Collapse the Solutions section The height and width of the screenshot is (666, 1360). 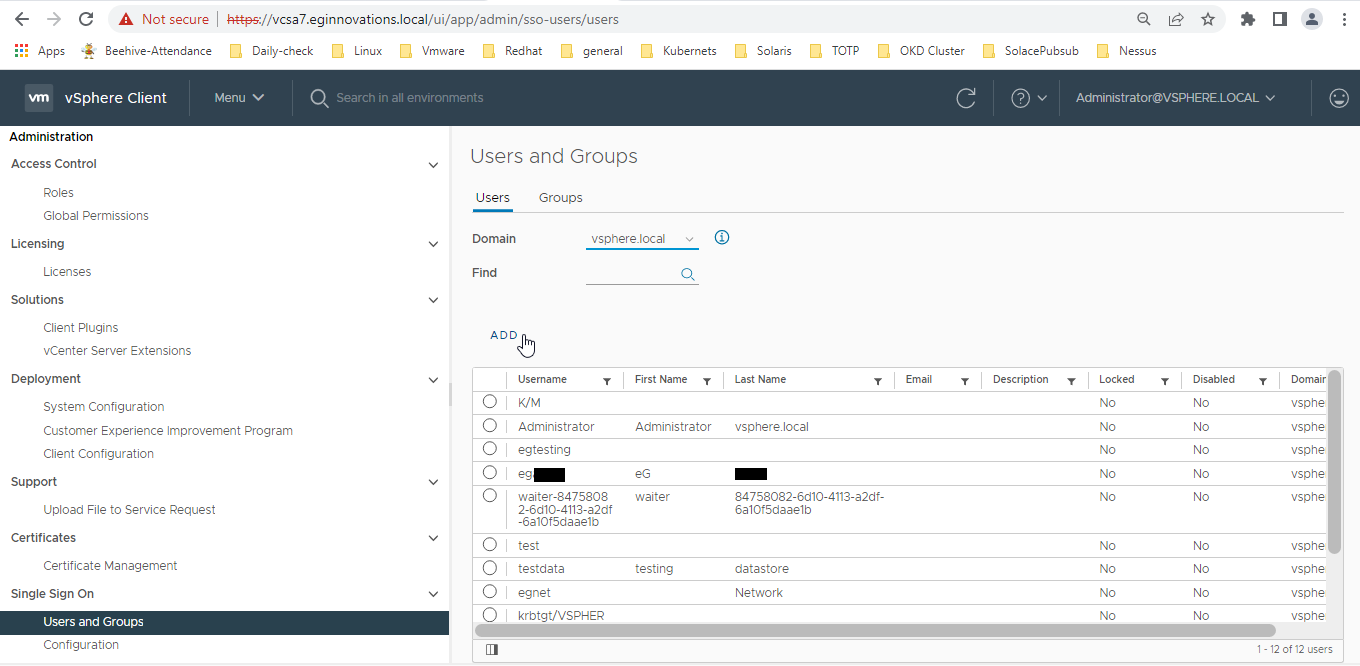pyautogui.click(x=433, y=301)
